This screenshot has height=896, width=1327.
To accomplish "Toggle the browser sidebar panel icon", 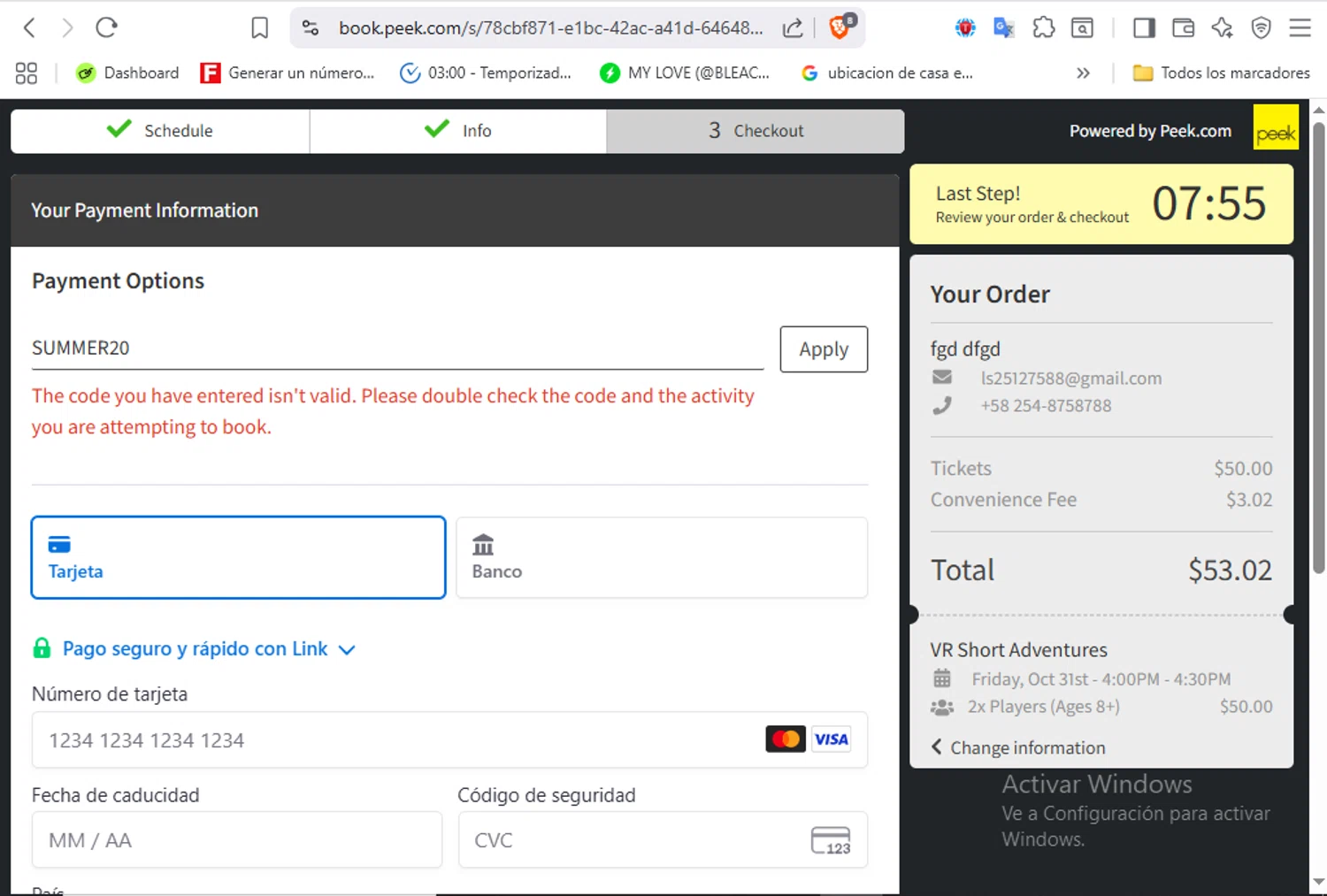I will 1144,28.
